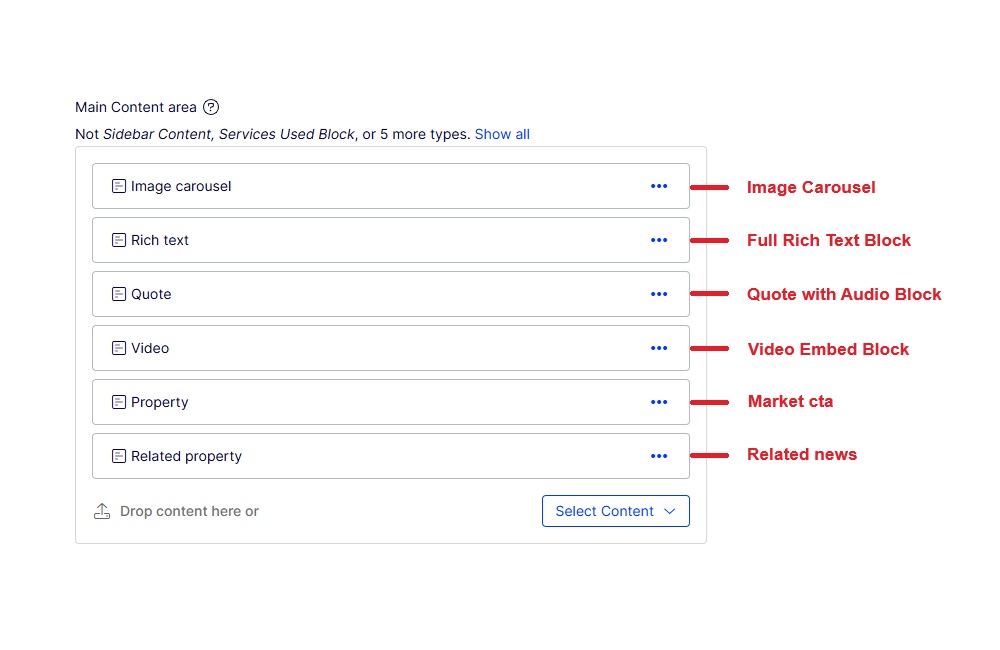1000x650 pixels.
Task: Click the block icon beside Image carousel
Action: 119,186
